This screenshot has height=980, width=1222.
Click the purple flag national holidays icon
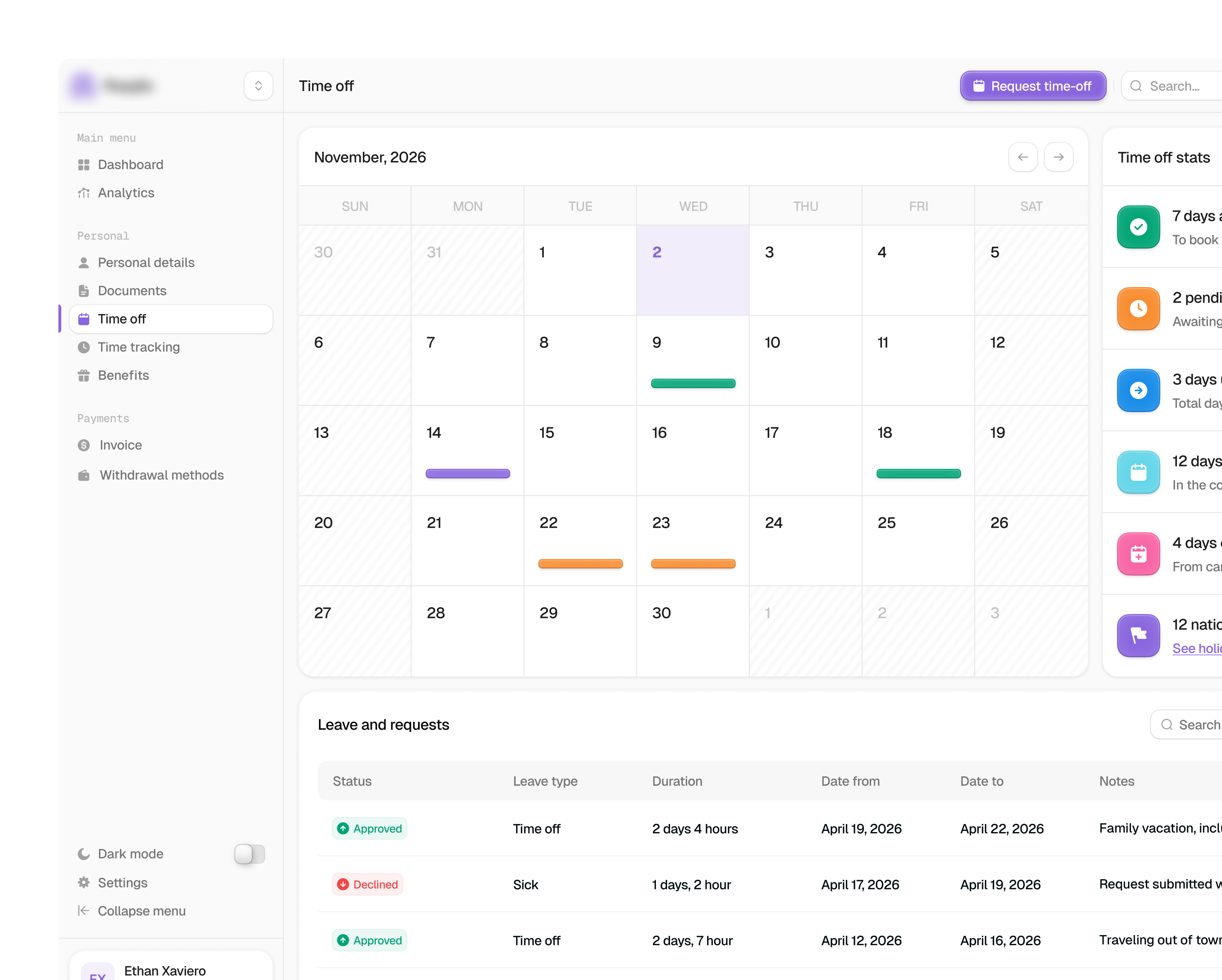click(x=1138, y=635)
